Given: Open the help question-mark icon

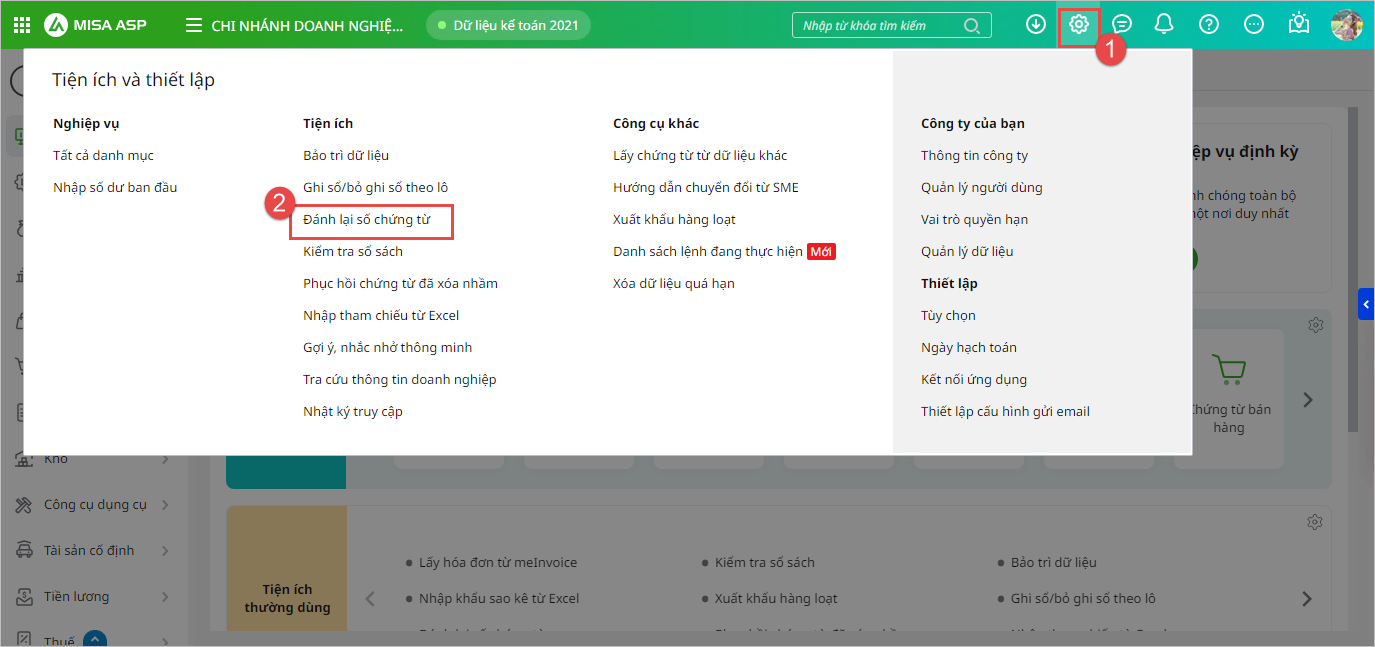Looking at the screenshot, I should click(1209, 24).
